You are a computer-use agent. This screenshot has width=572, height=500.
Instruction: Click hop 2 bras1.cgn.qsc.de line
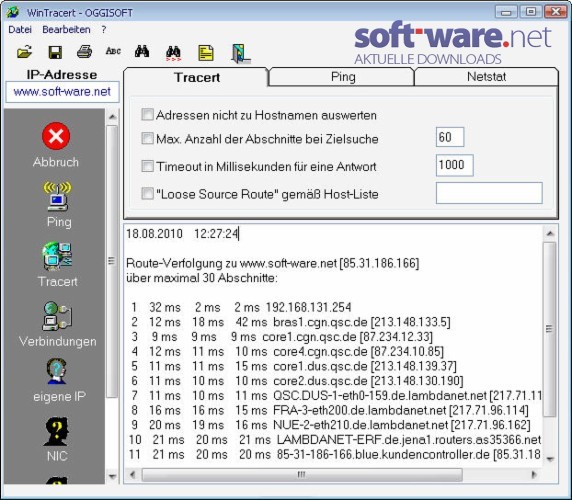click(290, 322)
